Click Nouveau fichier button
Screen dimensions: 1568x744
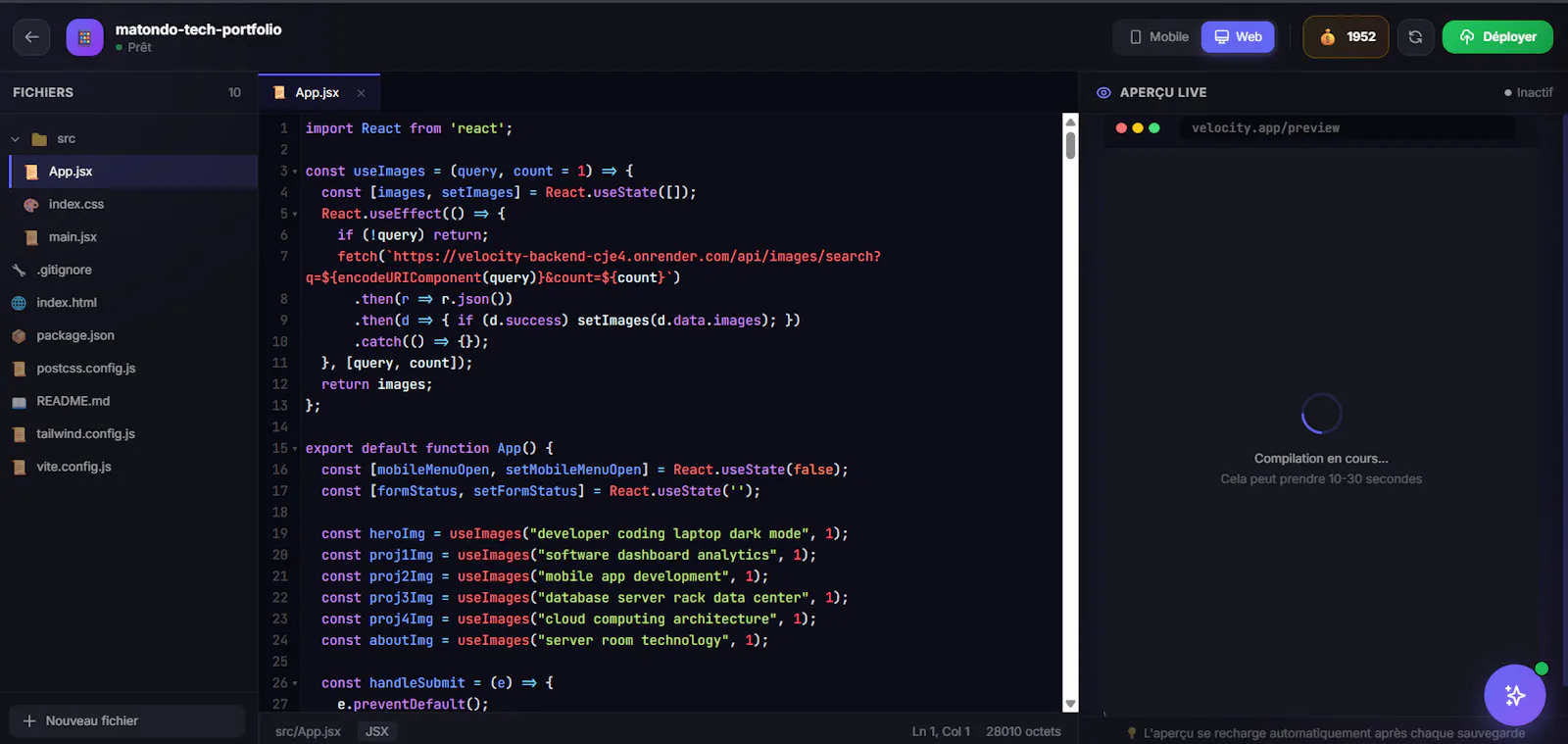click(127, 721)
